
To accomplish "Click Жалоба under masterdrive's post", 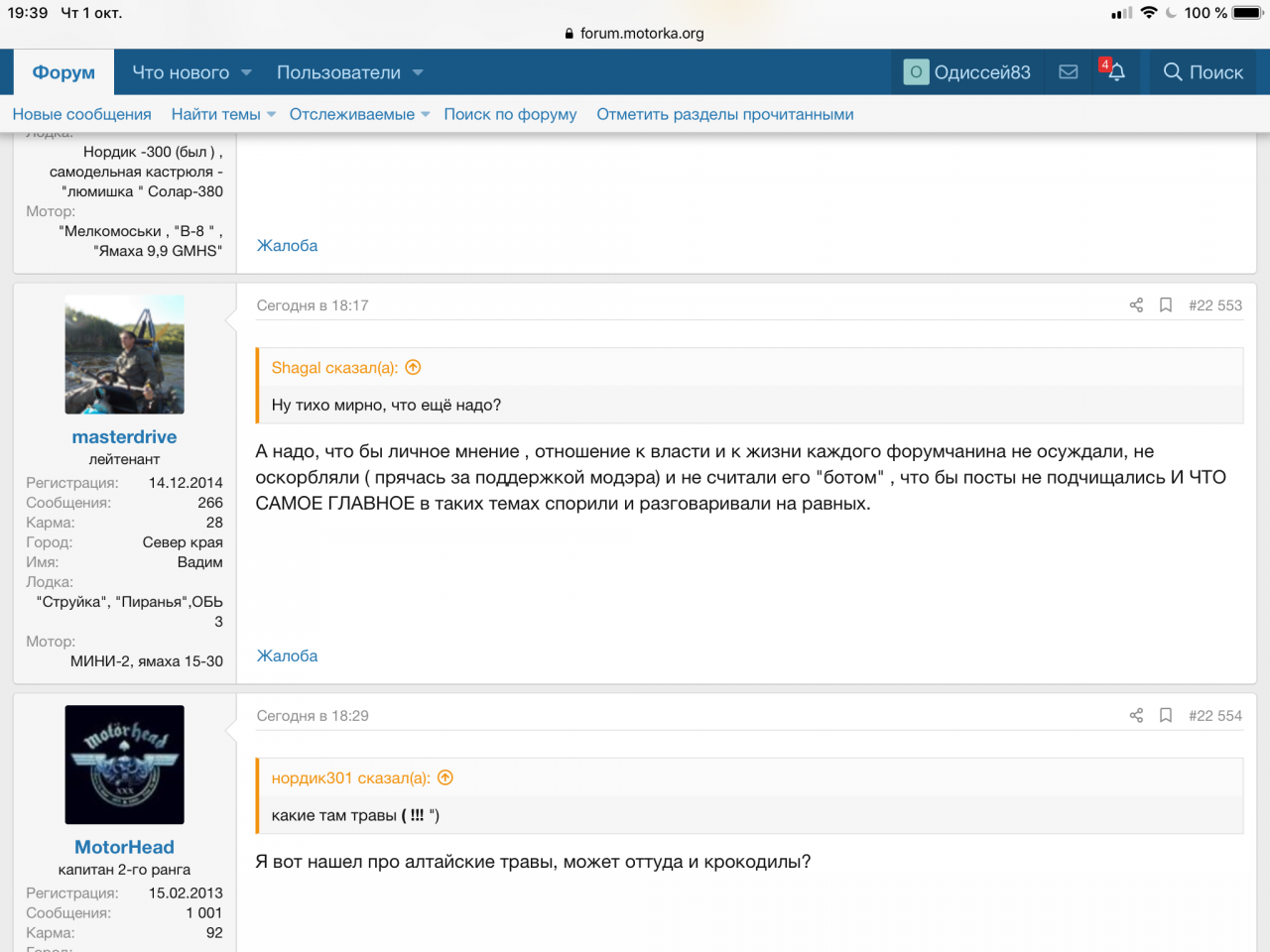I will pos(287,656).
